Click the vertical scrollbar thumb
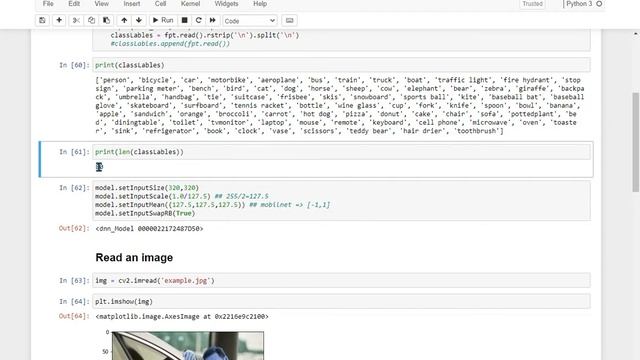640x360 pixels. pos(636,142)
